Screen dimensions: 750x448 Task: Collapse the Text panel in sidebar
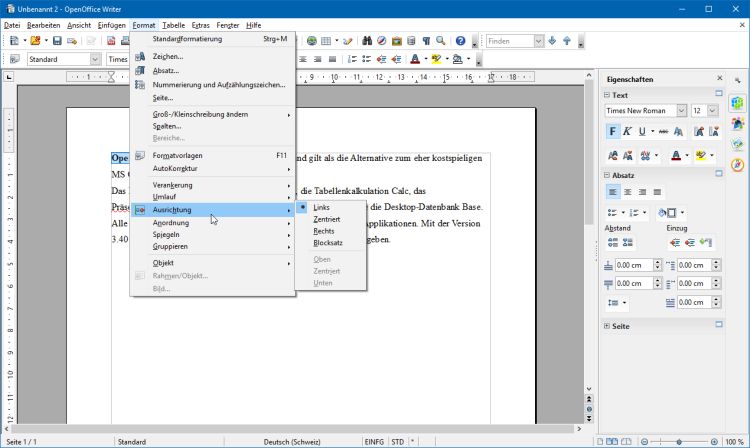click(x=607, y=95)
